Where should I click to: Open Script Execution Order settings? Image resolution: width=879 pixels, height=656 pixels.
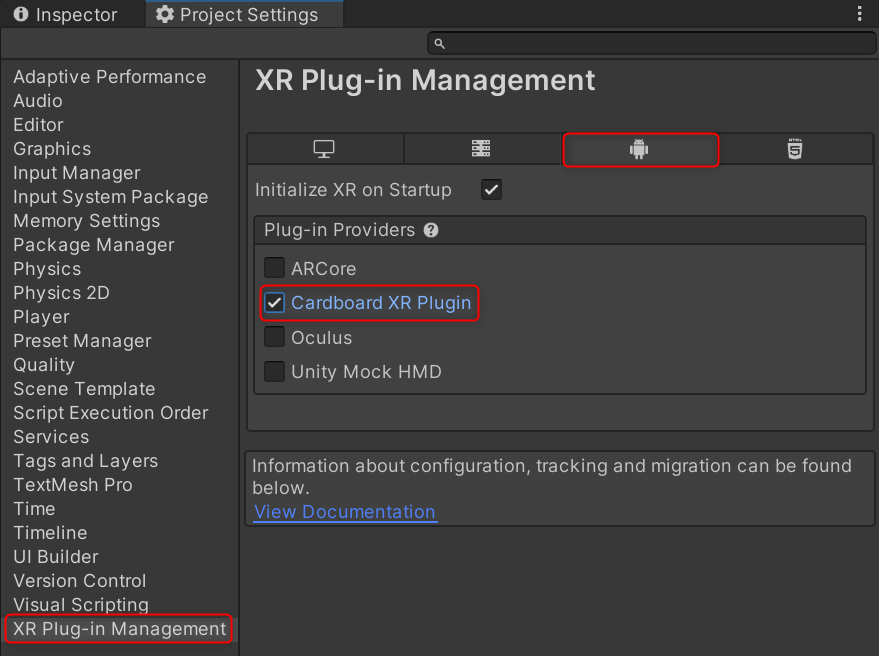[111, 413]
